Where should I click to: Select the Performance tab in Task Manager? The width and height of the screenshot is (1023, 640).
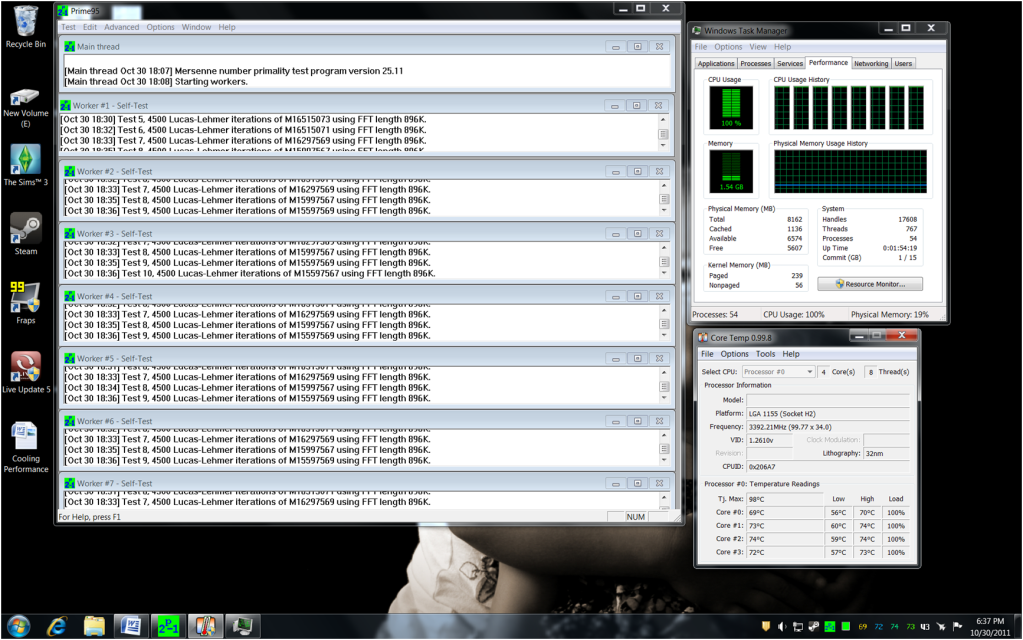(x=829, y=63)
